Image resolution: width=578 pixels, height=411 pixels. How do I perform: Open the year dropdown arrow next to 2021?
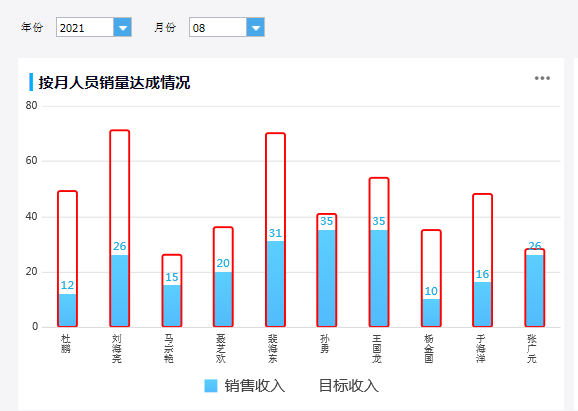pos(122,27)
